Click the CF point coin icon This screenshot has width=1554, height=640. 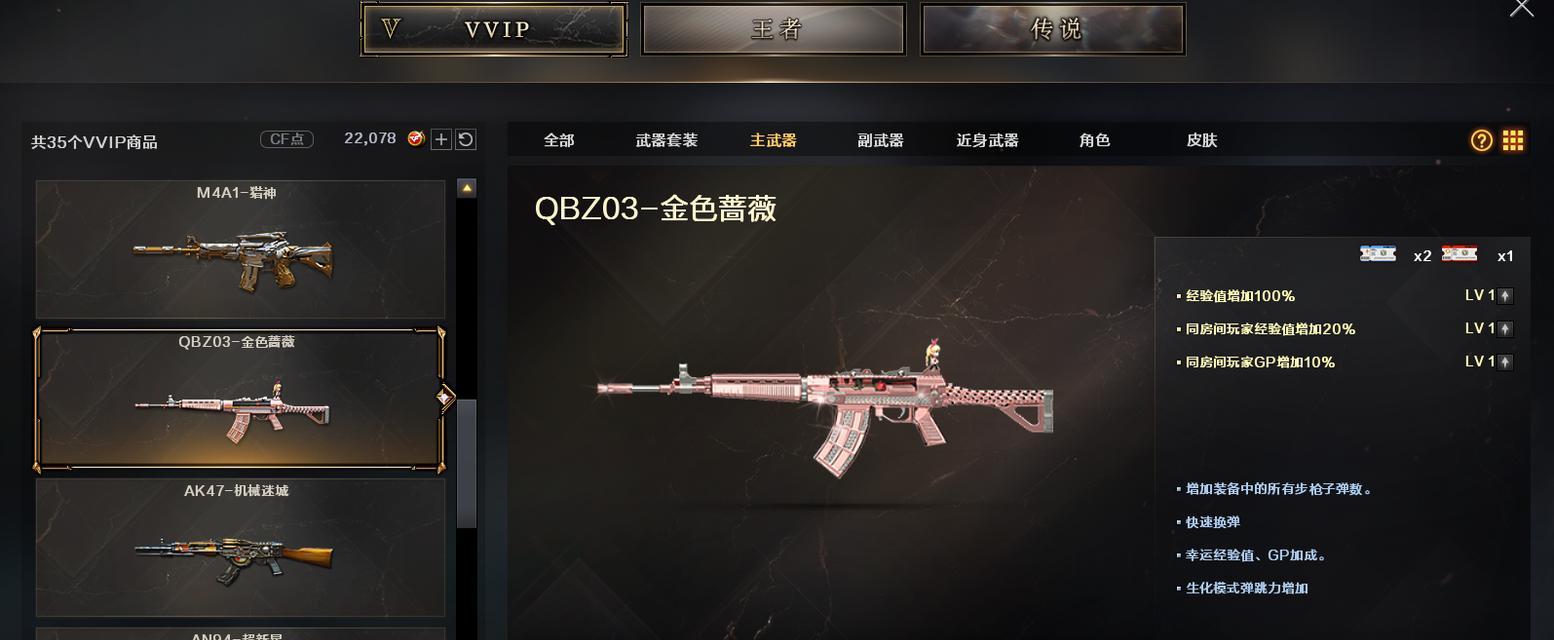[x=416, y=139]
